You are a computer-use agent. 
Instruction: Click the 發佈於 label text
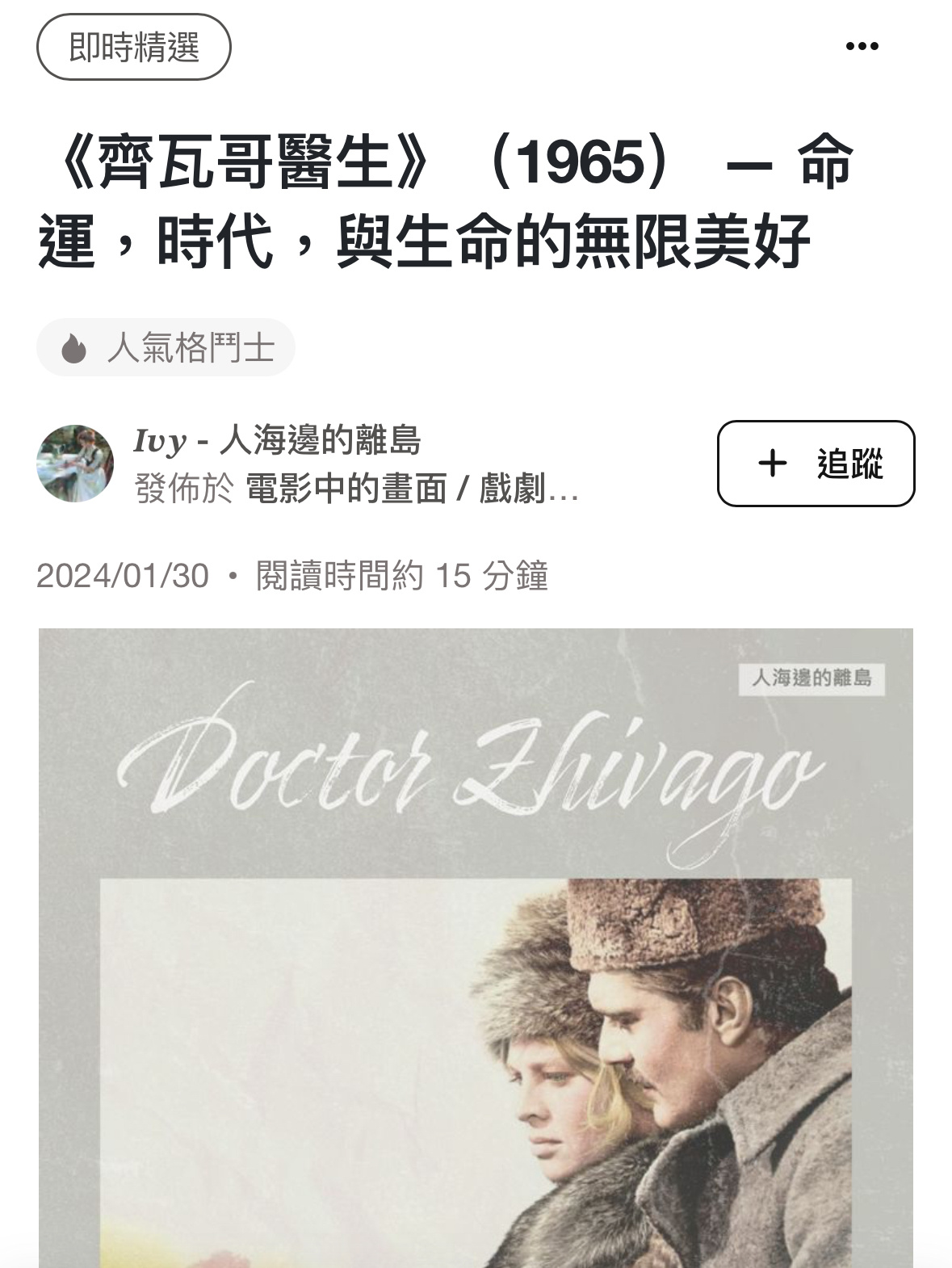pyautogui.click(x=183, y=489)
